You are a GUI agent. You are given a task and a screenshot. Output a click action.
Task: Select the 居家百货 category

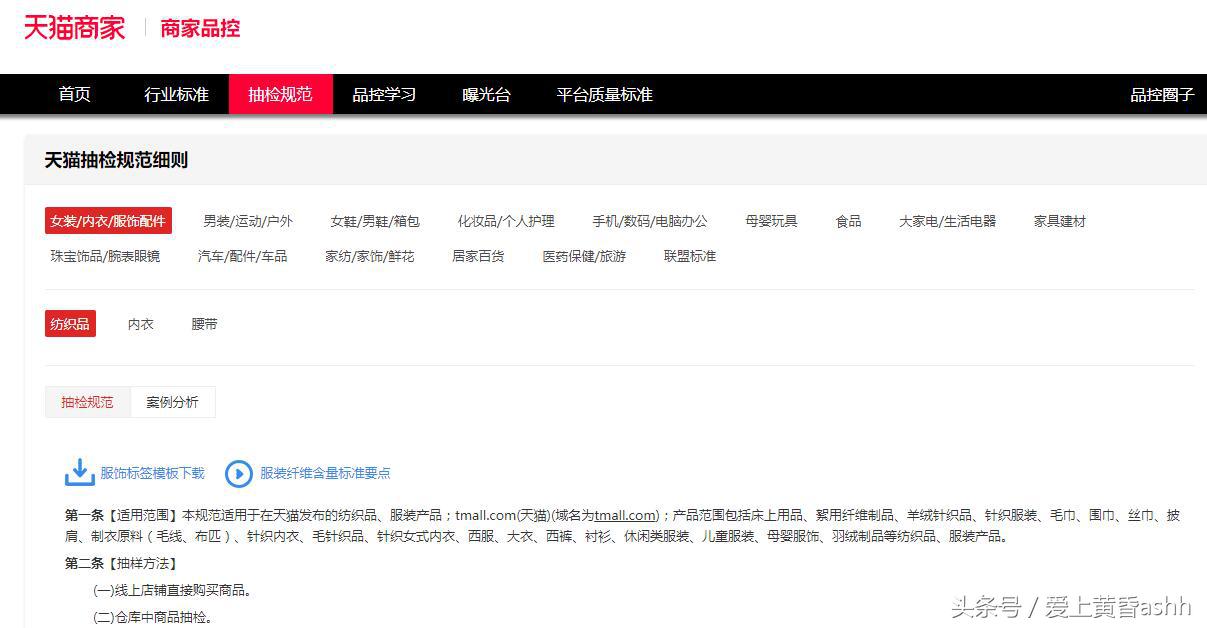click(x=478, y=256)
